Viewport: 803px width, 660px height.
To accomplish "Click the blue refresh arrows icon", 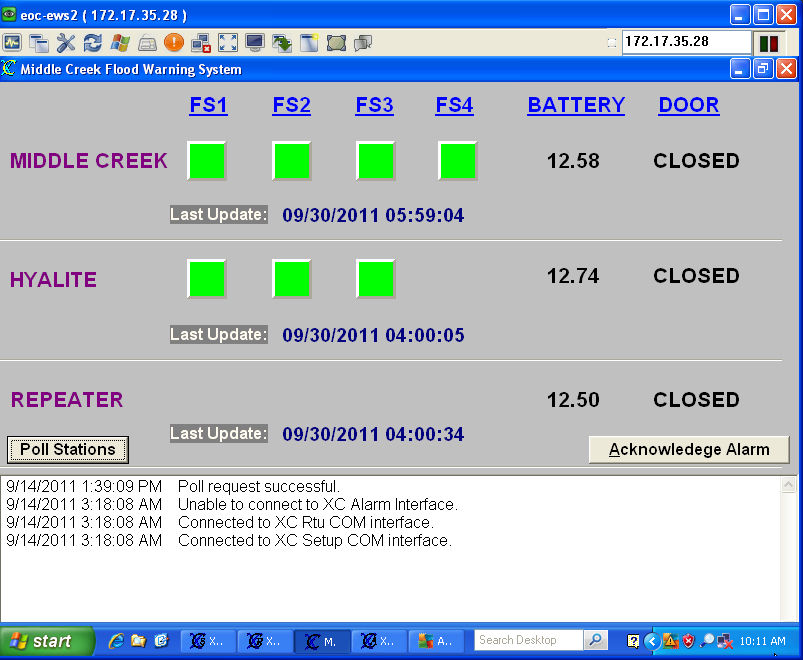I will coord(93,42).
